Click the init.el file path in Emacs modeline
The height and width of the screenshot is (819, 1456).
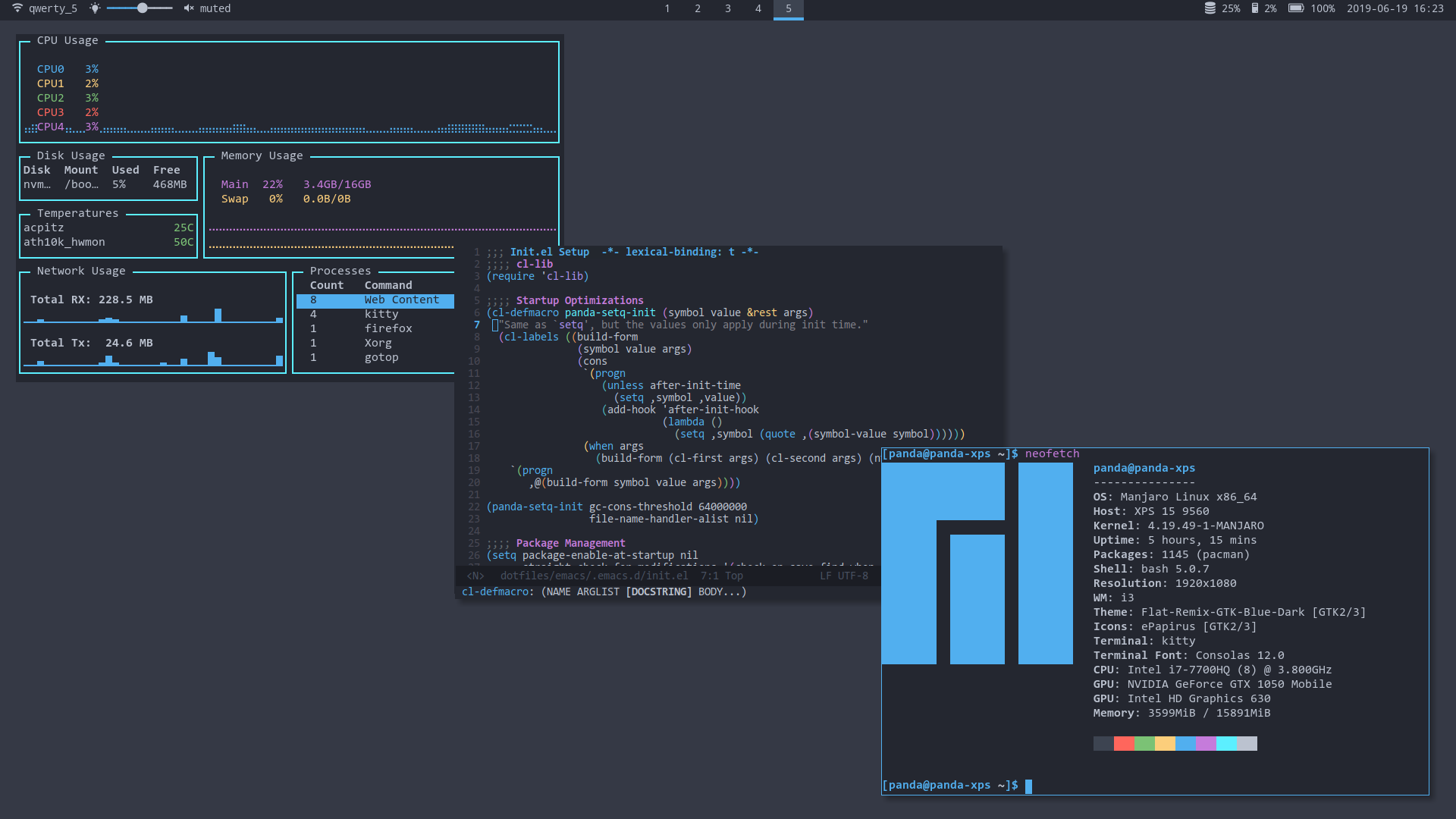point(595,576)
